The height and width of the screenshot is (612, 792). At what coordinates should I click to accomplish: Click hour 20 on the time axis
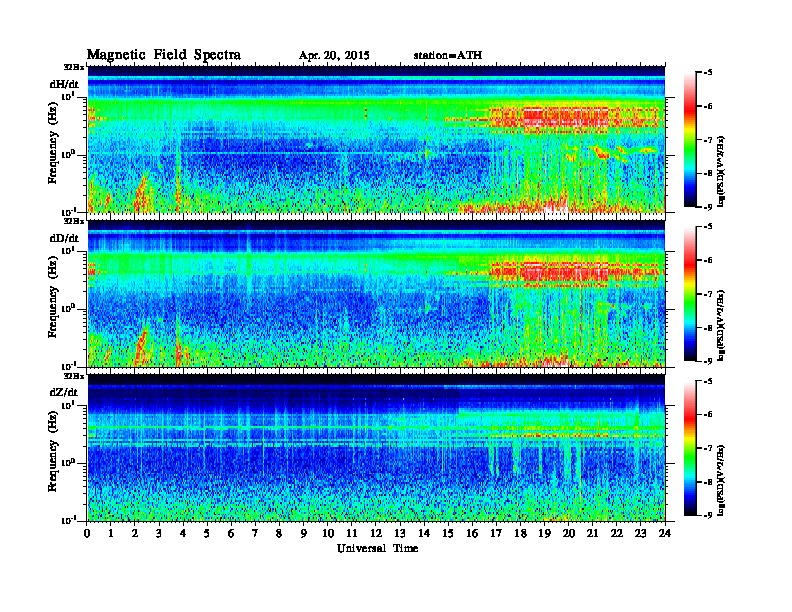click(x=569, y=533)
